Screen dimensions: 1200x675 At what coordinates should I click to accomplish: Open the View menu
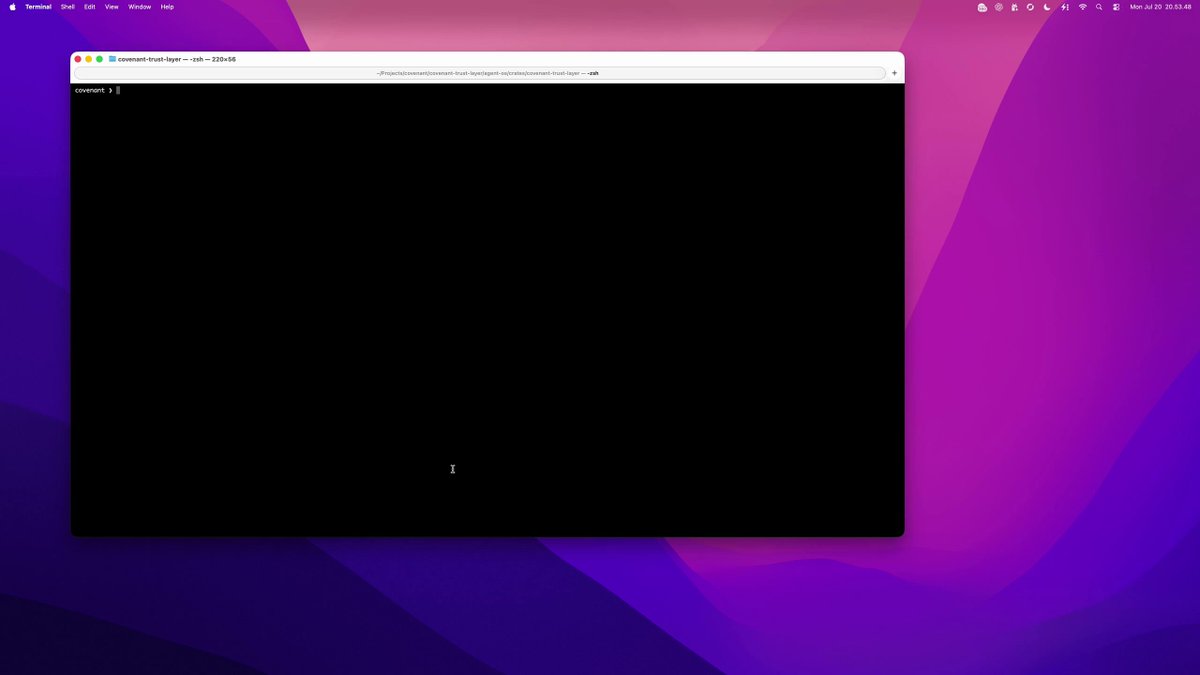click(x=112, y=7)
